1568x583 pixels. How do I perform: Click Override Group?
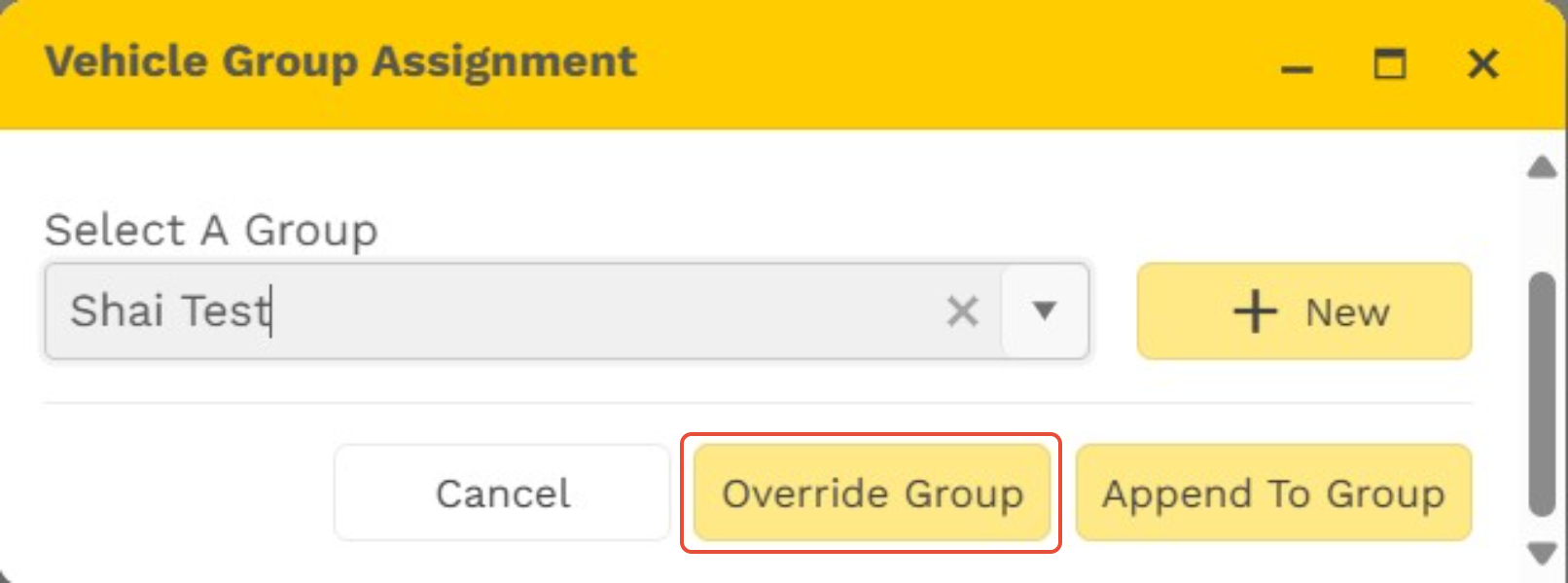tap(872, 493)
